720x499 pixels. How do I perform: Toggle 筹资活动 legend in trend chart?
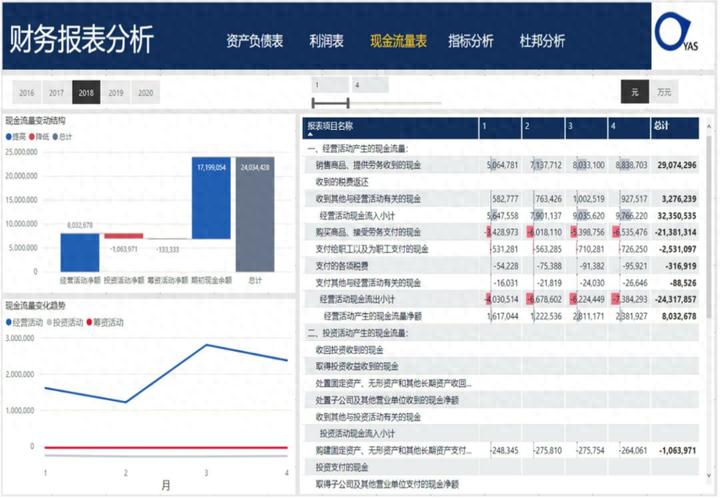105,323
